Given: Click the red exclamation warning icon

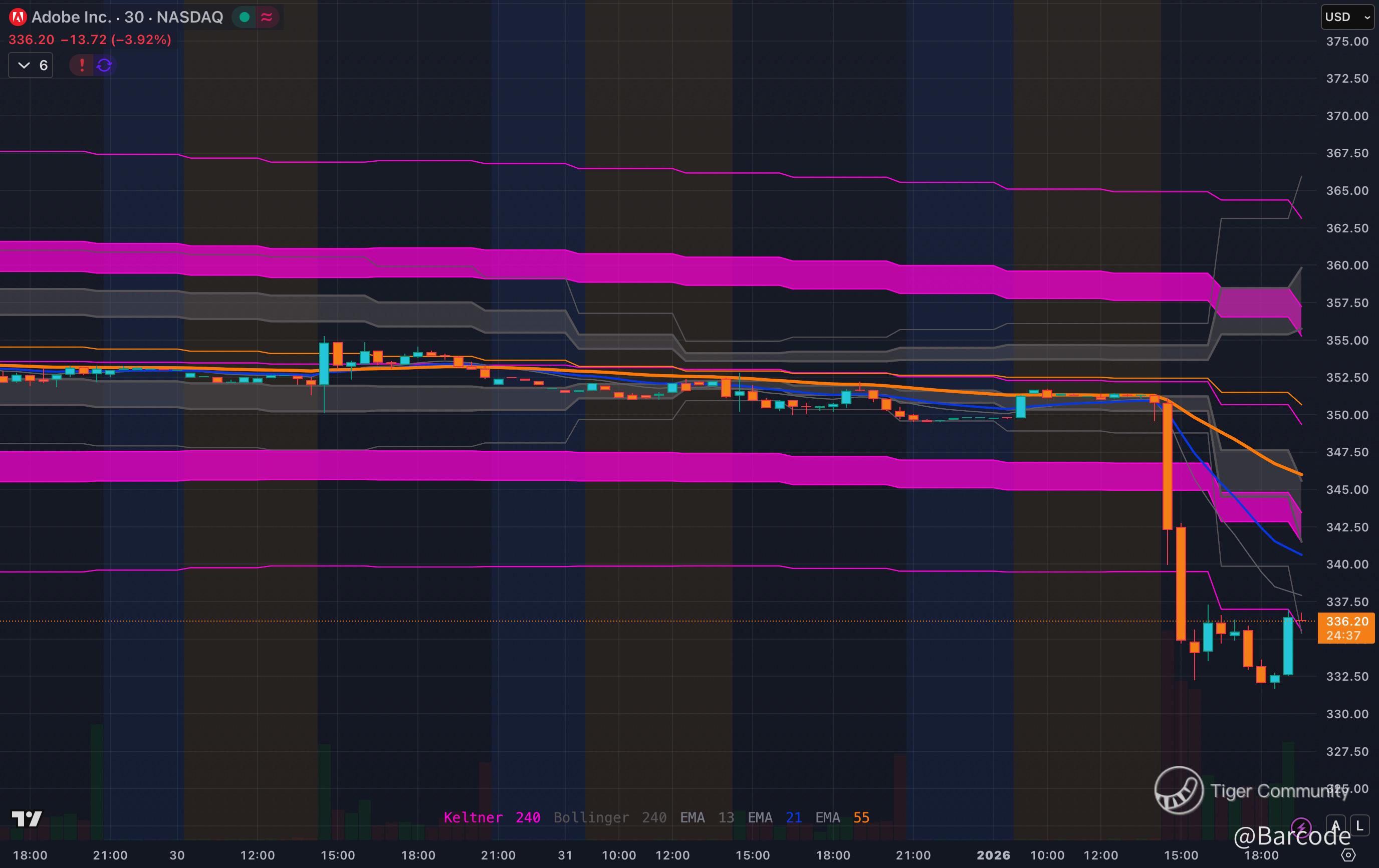Looking at the screenshot, I should (x=82, y=65).
